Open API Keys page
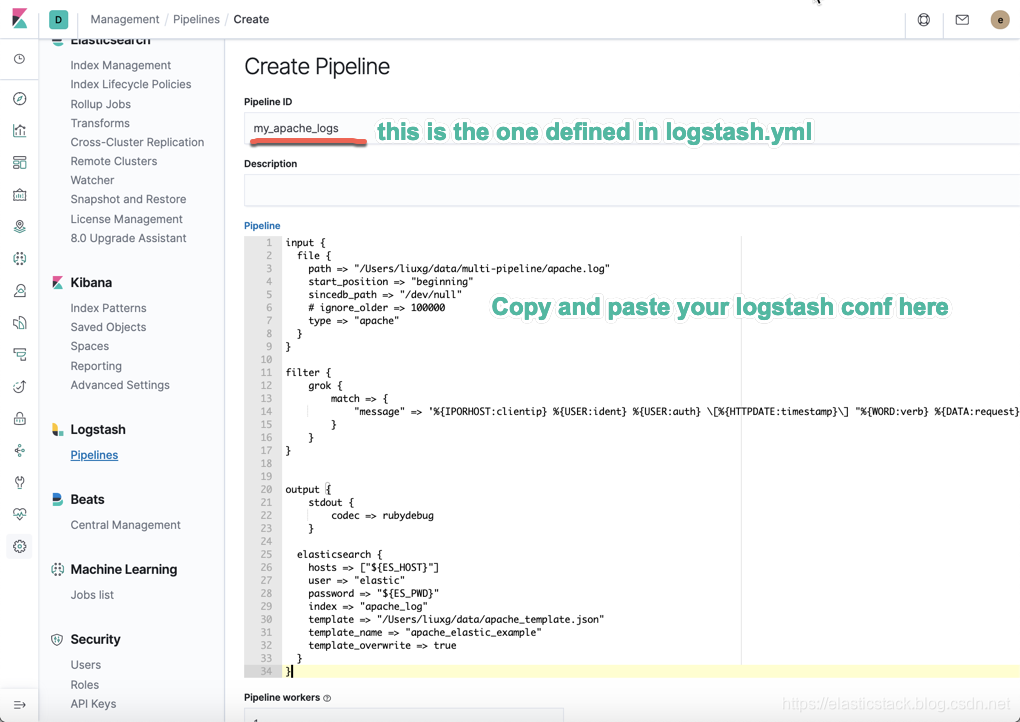The image size is (1020, 722). [x=94, y=704]
